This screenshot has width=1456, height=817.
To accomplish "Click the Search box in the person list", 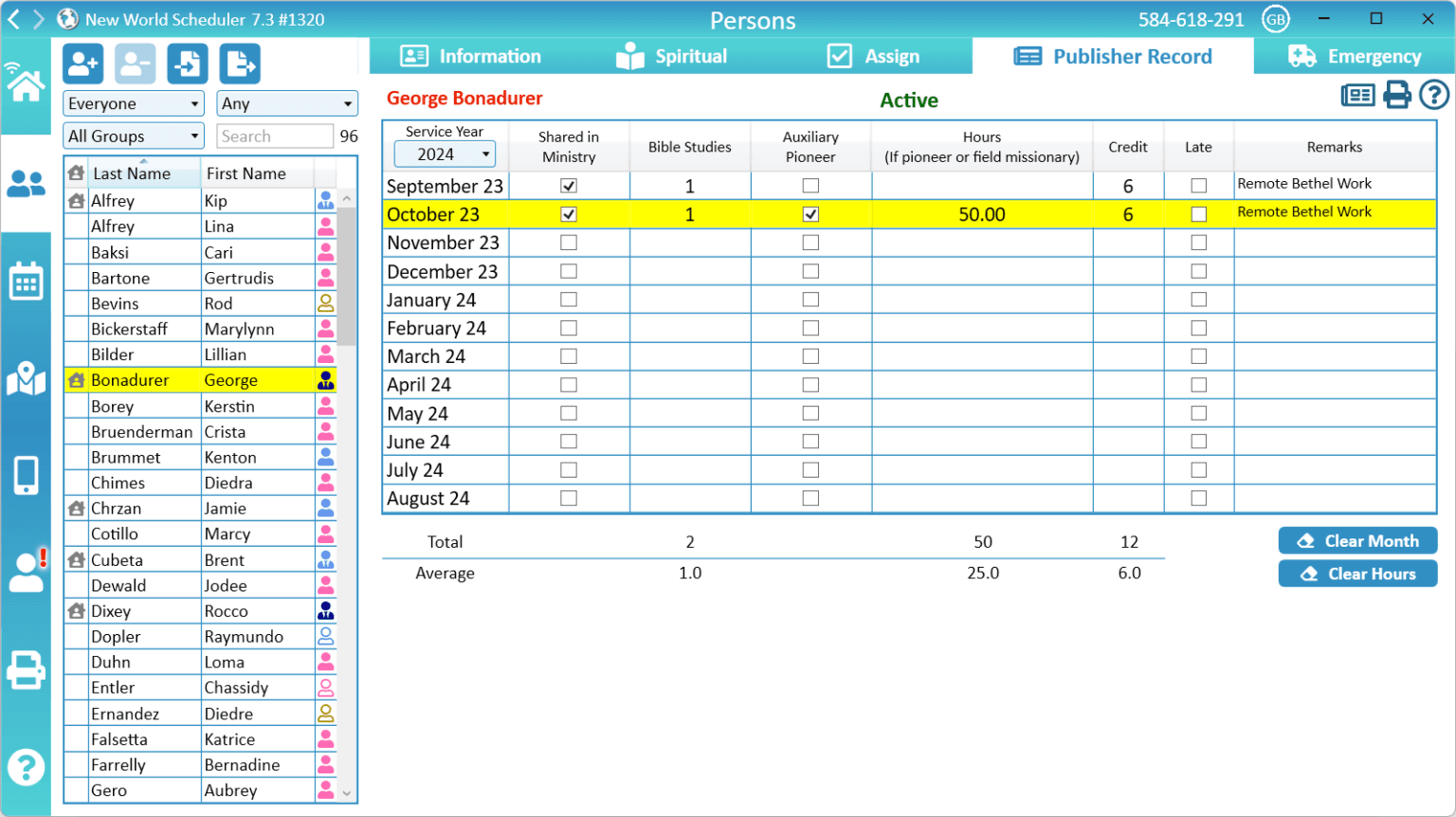I will (275, 136).
